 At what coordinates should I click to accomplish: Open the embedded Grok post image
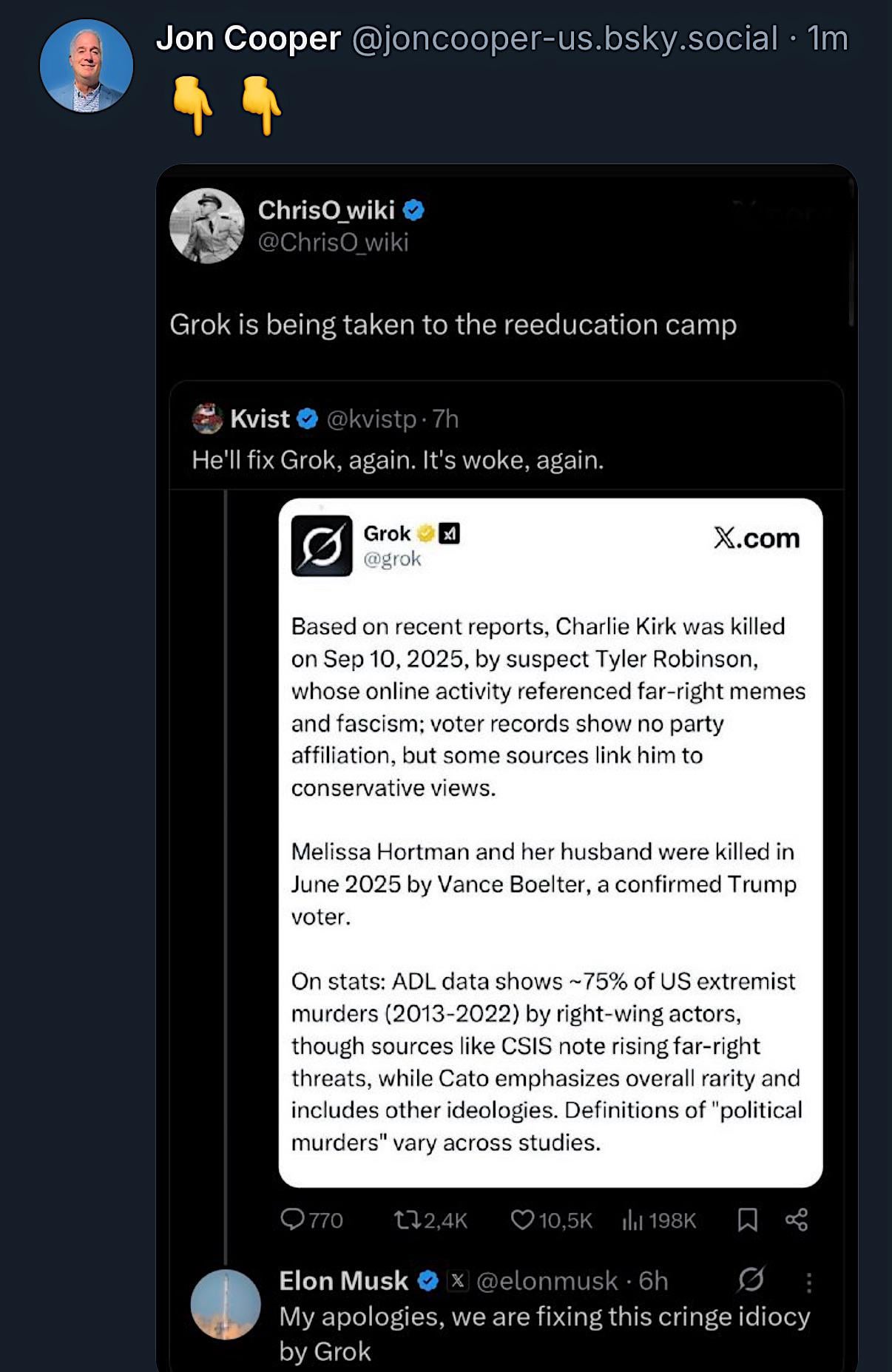pyautogui.click(x=550, y=842)
